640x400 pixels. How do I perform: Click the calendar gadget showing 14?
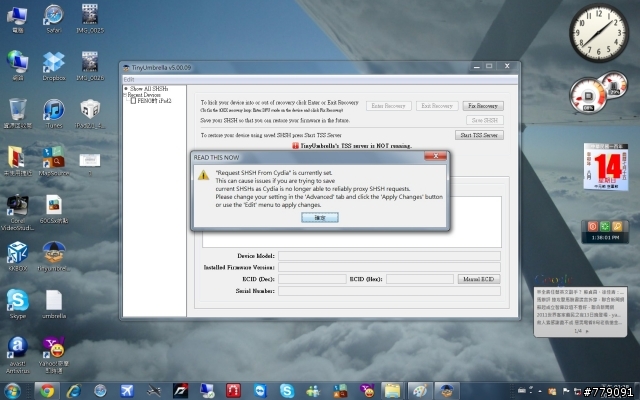tap(606, 167)
